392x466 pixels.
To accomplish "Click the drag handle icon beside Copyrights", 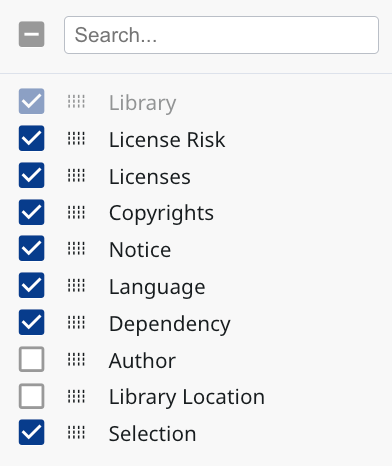I will [x=76, y=212].
